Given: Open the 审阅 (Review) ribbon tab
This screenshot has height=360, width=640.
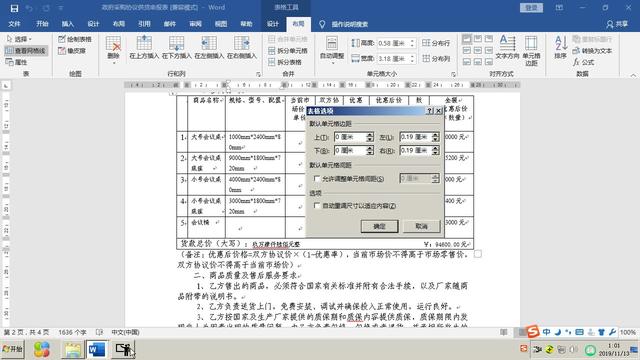Looking at the screenshot, I should coord(195,24).
